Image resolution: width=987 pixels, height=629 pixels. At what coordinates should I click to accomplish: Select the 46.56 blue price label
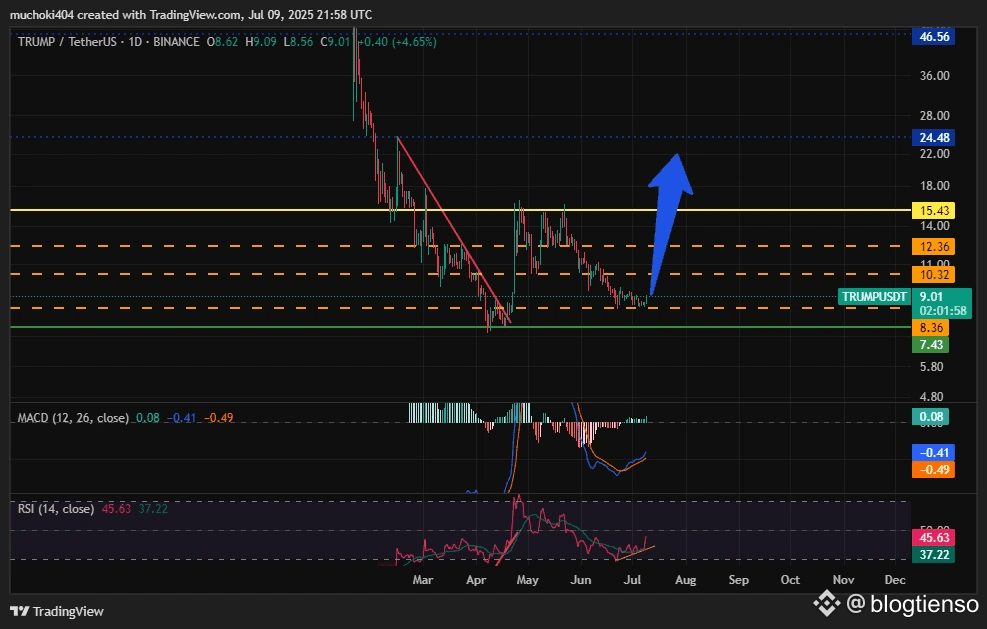click(934, 37)
